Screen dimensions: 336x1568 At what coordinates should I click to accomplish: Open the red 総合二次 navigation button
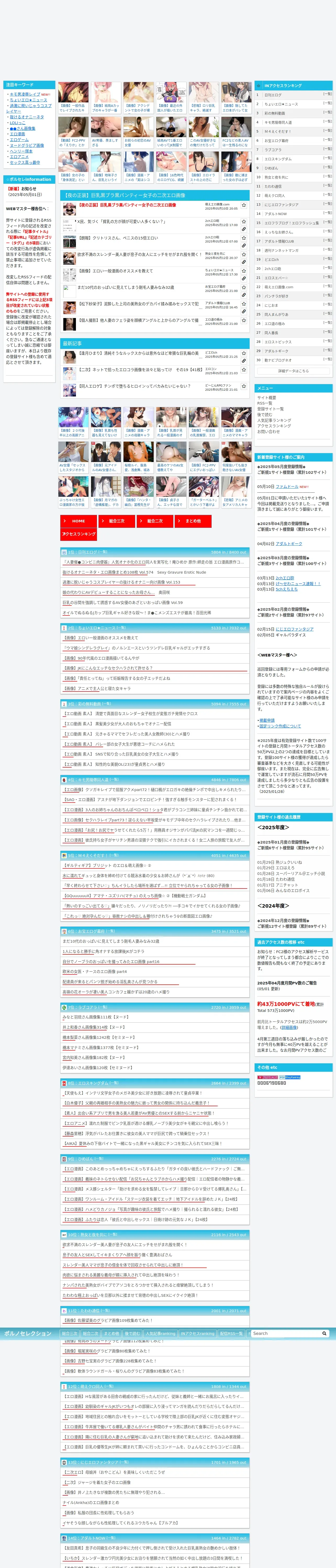coord(155,521)
